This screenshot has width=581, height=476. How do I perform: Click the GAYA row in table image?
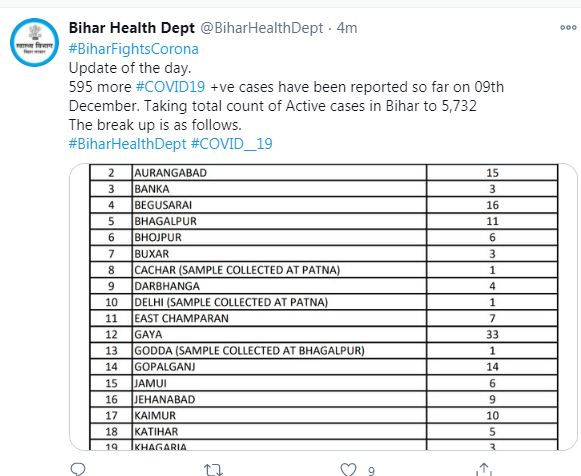click(323, 334)
